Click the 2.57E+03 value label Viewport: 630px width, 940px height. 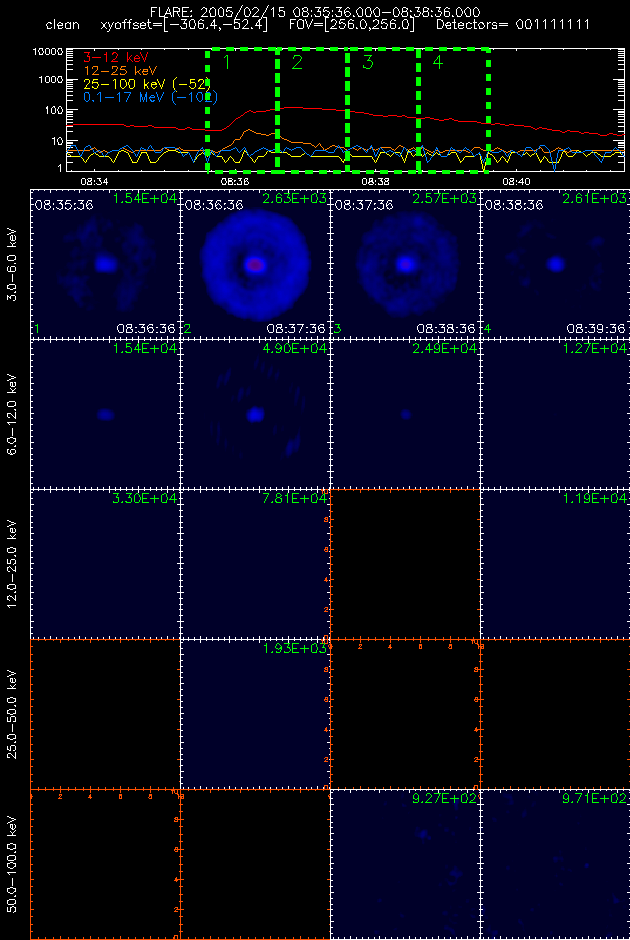point(445,198)
